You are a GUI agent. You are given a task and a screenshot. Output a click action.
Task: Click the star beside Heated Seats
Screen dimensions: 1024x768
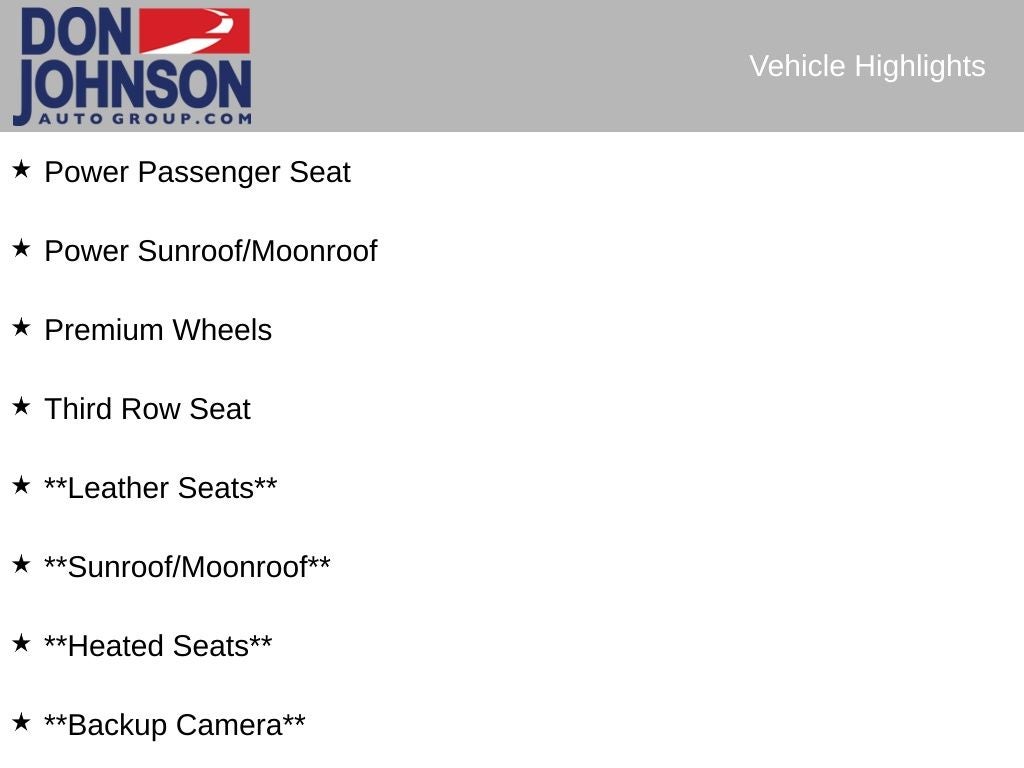tap(21, 643)
